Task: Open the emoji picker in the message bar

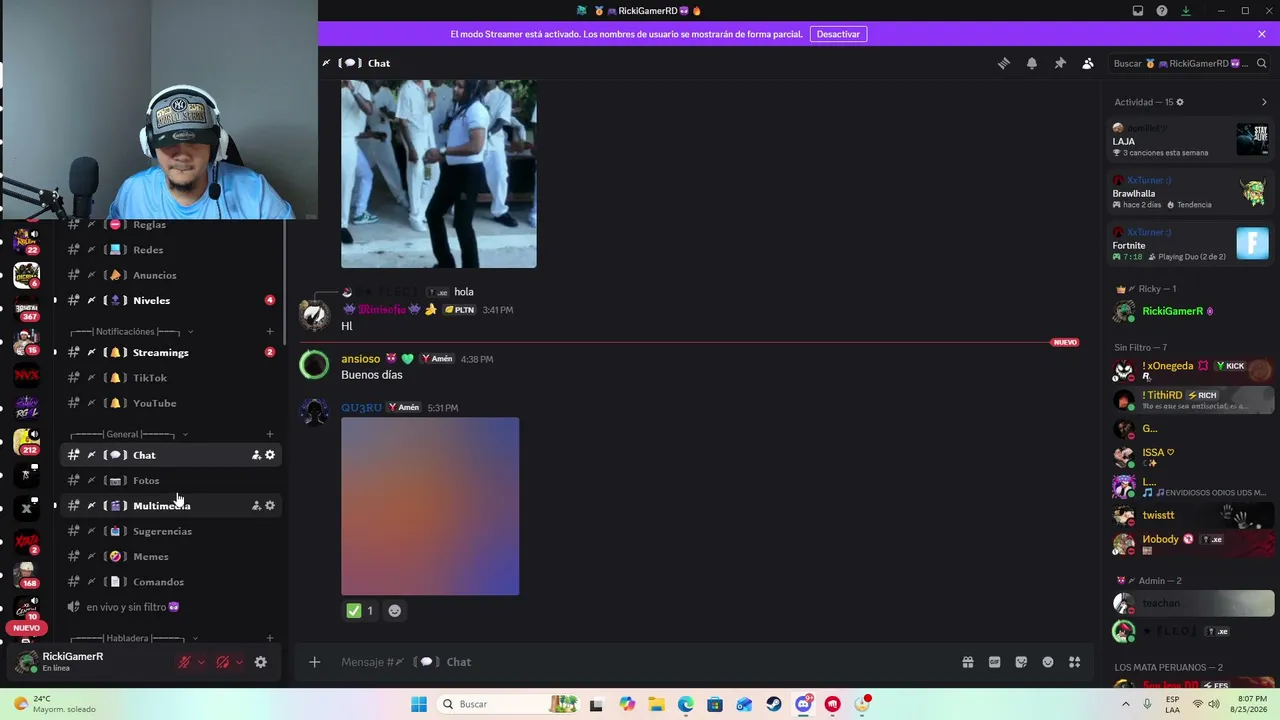Action: pyautogui.click(x=1048, y=662)
